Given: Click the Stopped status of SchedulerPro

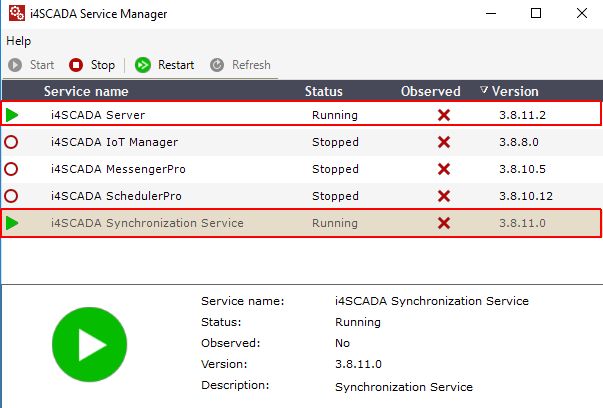Looking at the screenshot, I should [x=335, y=196].
